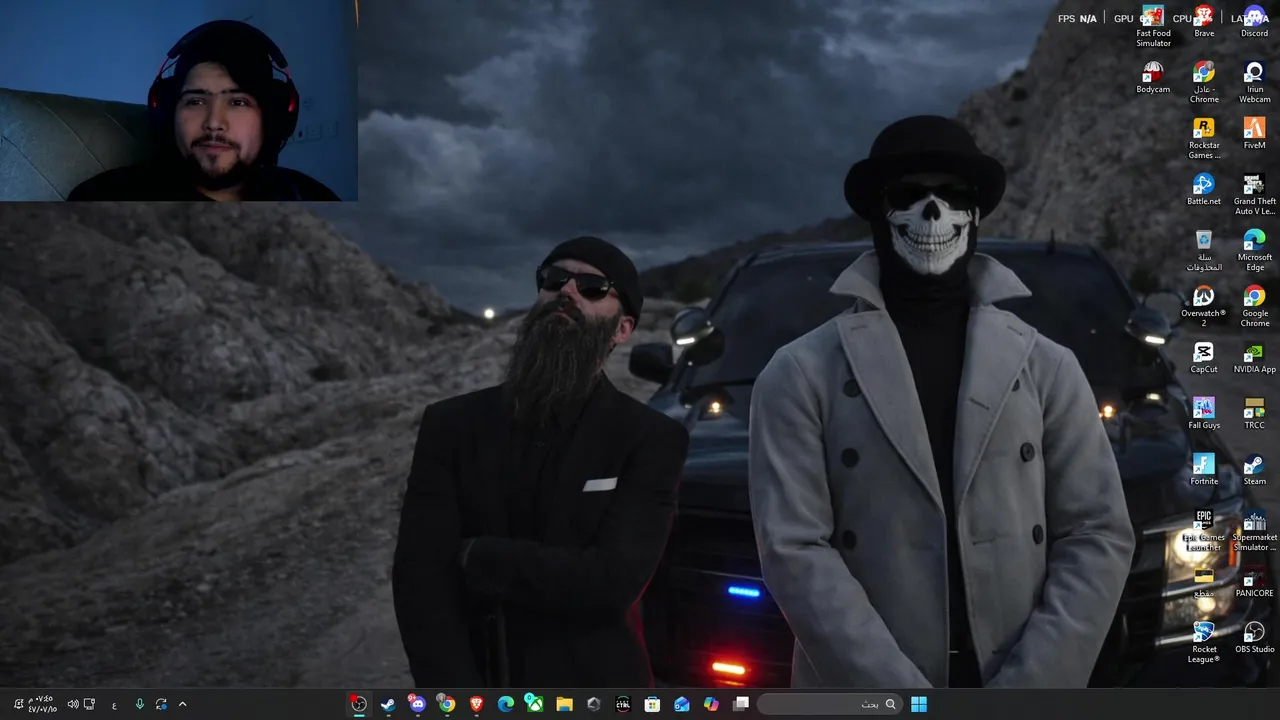Open the Mail app in taskbar
This screenshot has height=720, width=1280.
(682, 704)
